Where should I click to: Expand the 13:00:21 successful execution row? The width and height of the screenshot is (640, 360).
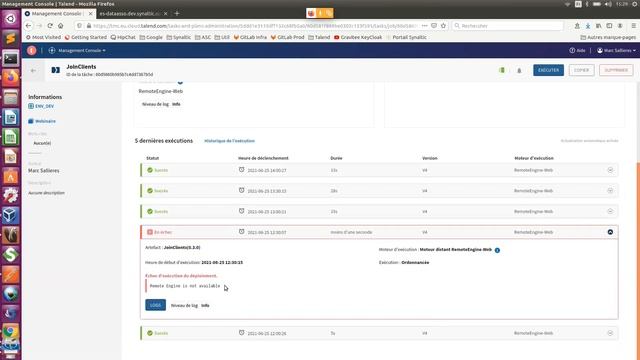click(x=610, y=211)
